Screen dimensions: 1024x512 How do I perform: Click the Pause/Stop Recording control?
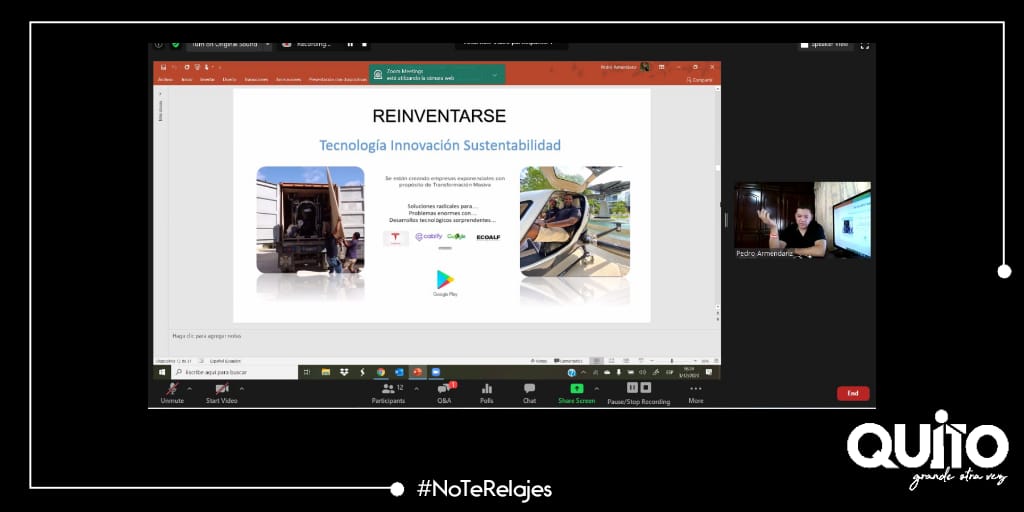click(639, 388)
